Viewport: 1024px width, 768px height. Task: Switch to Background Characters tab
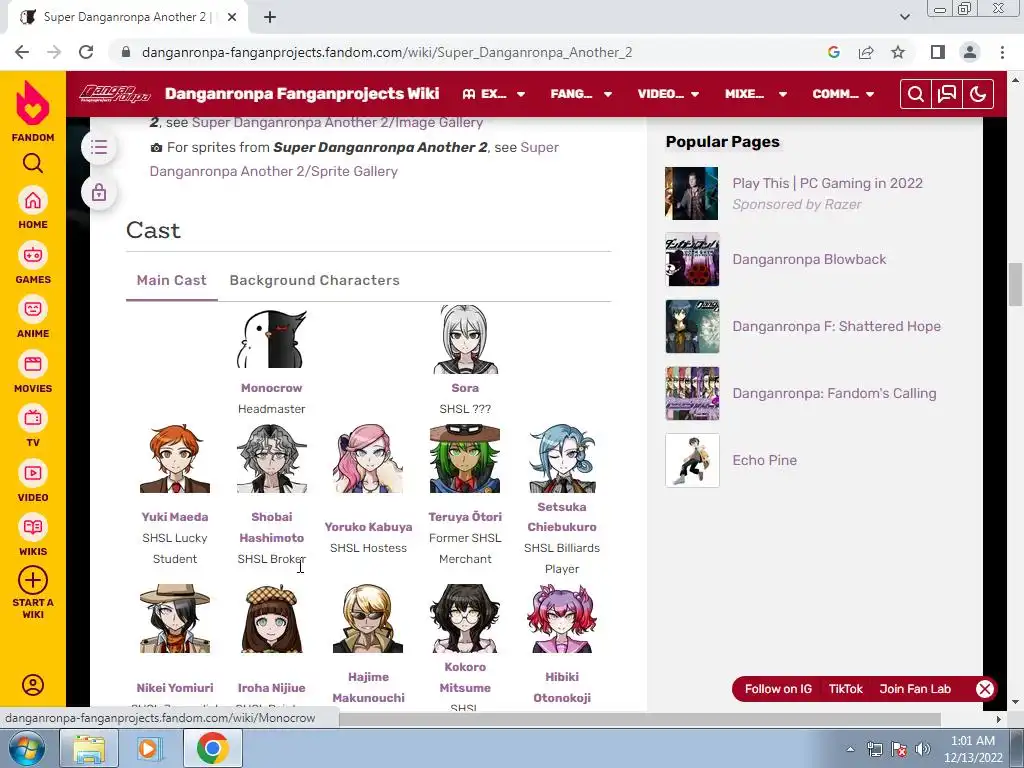pyautogui.click(x=314, y=280)
